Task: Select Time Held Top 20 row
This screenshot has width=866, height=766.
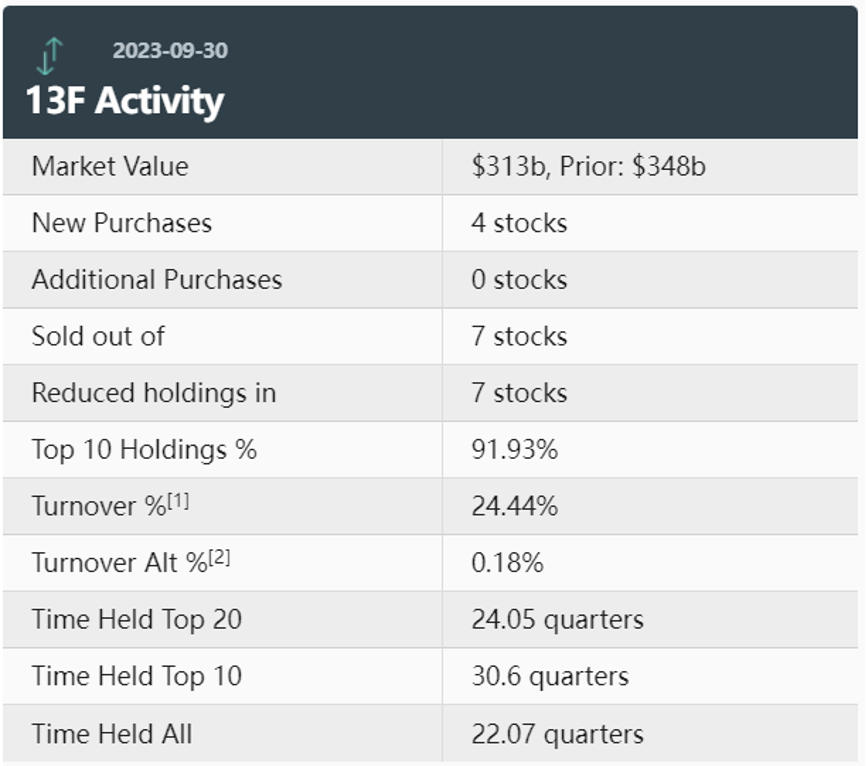Action: [x=137, y=619]
